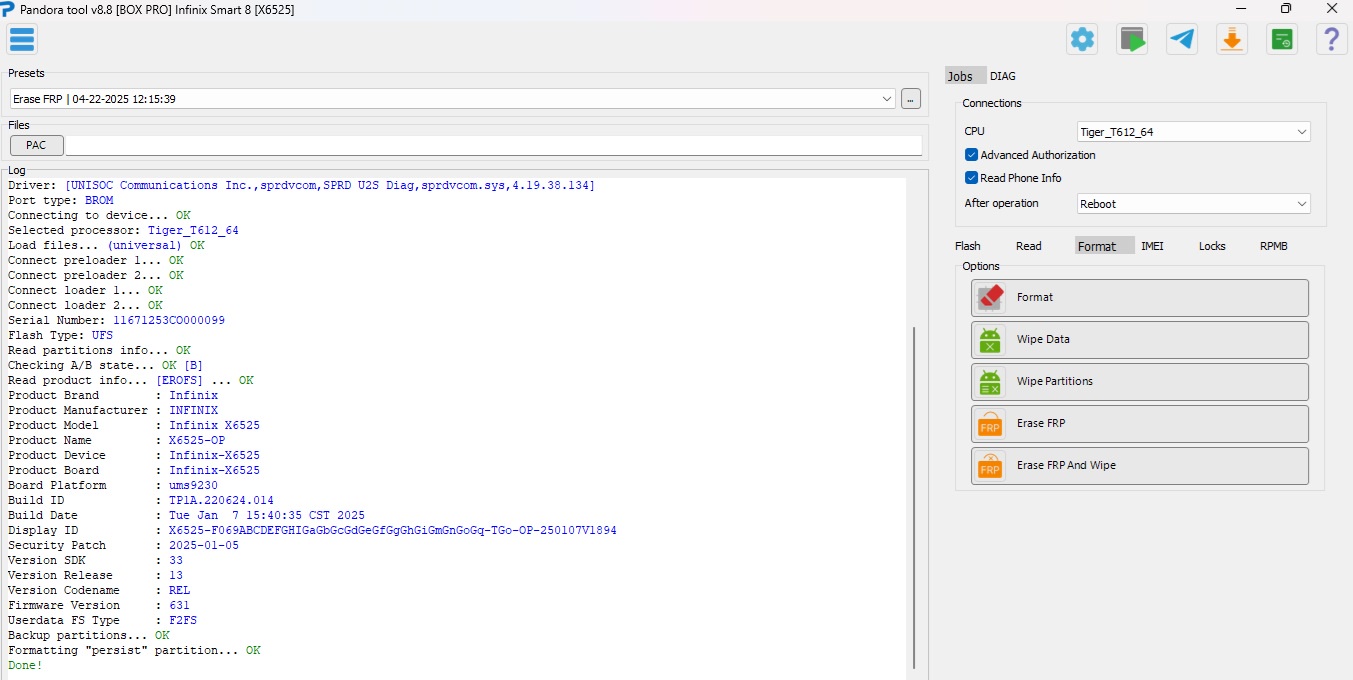Viewport: 1353px width, 680px height.
Task: Select the RPMB tab
Action: click(1273, 246)
